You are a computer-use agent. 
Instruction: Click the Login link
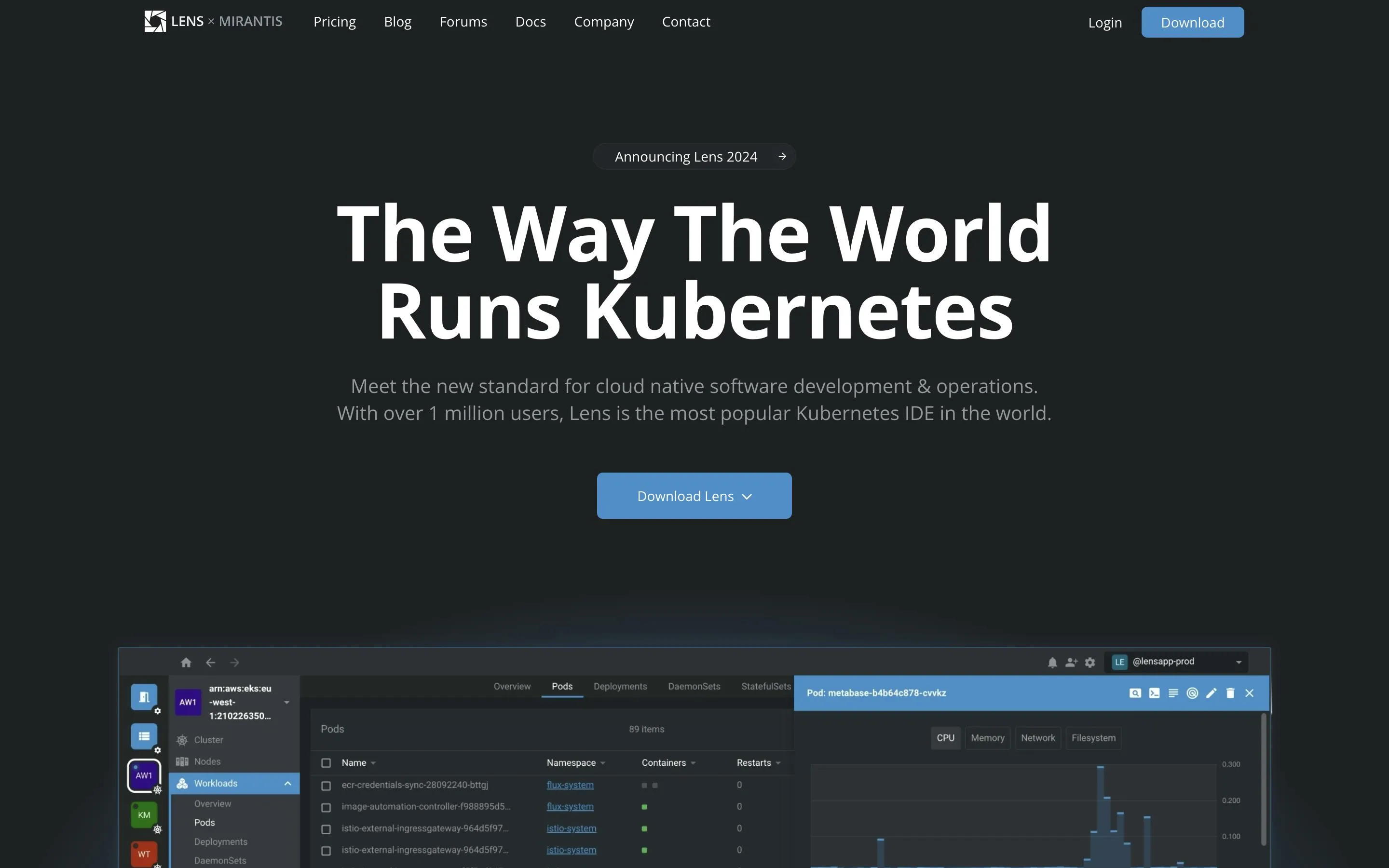coord(1104,22)
